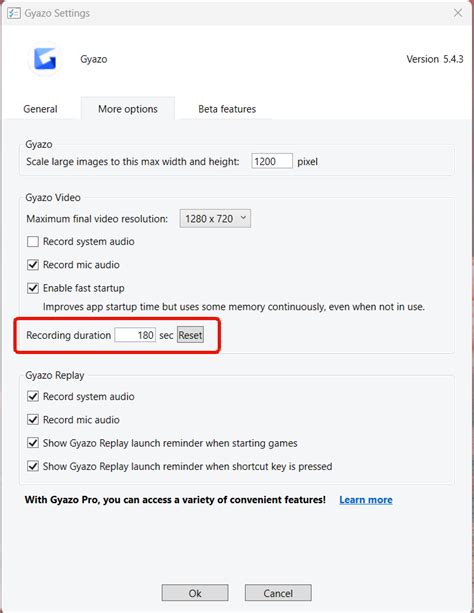Uncheck Record mic audio under Gyazo Video

coord(33,265)
